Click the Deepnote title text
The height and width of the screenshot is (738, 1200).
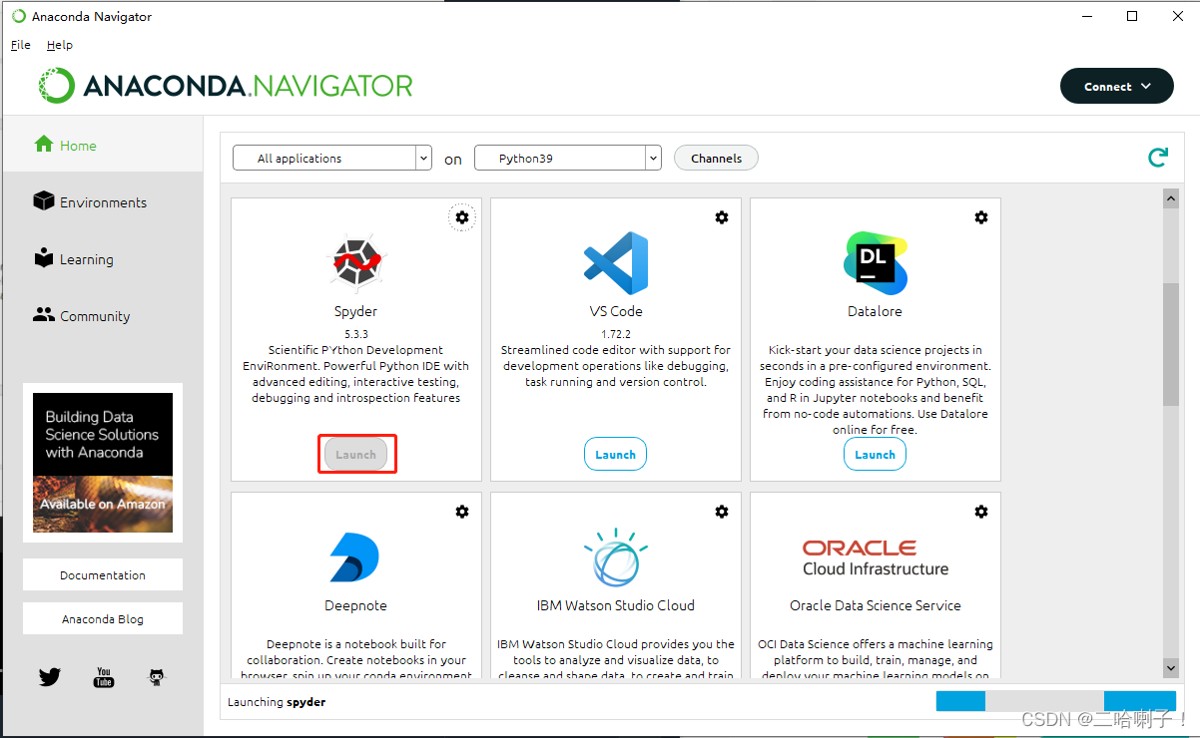pos(355,606)
